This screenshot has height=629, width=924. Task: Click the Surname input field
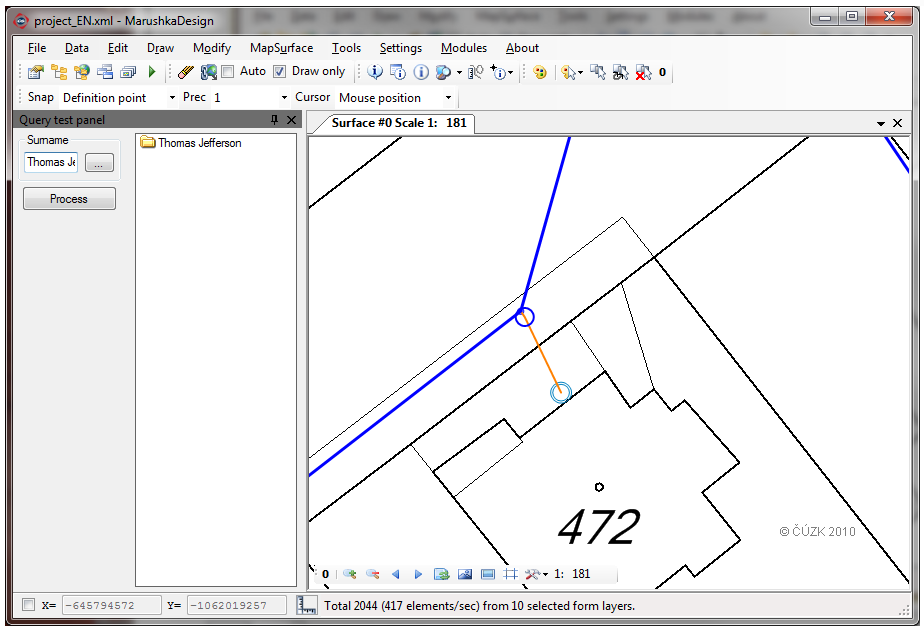click(x=51, y=162)
